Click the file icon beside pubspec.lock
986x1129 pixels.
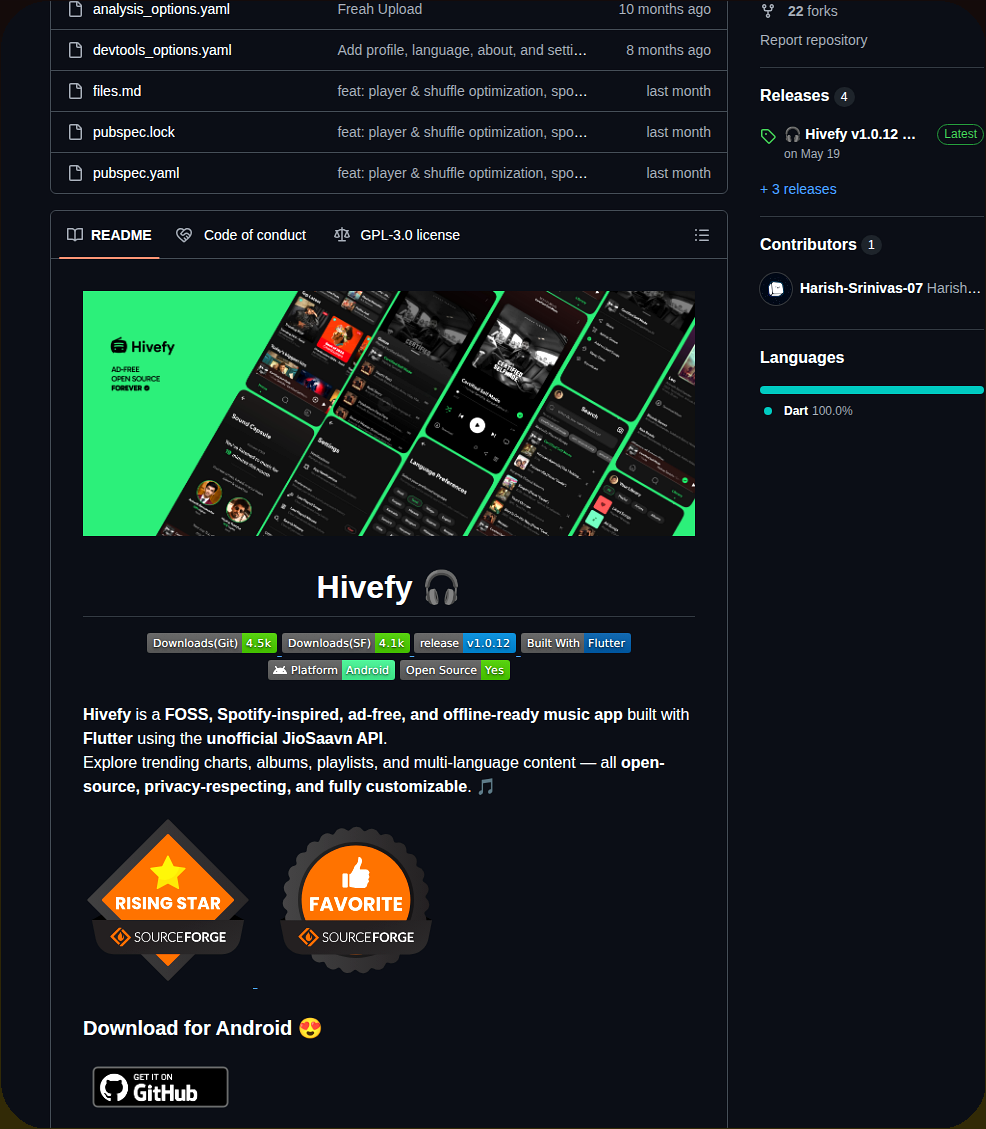tap(75, 132)
